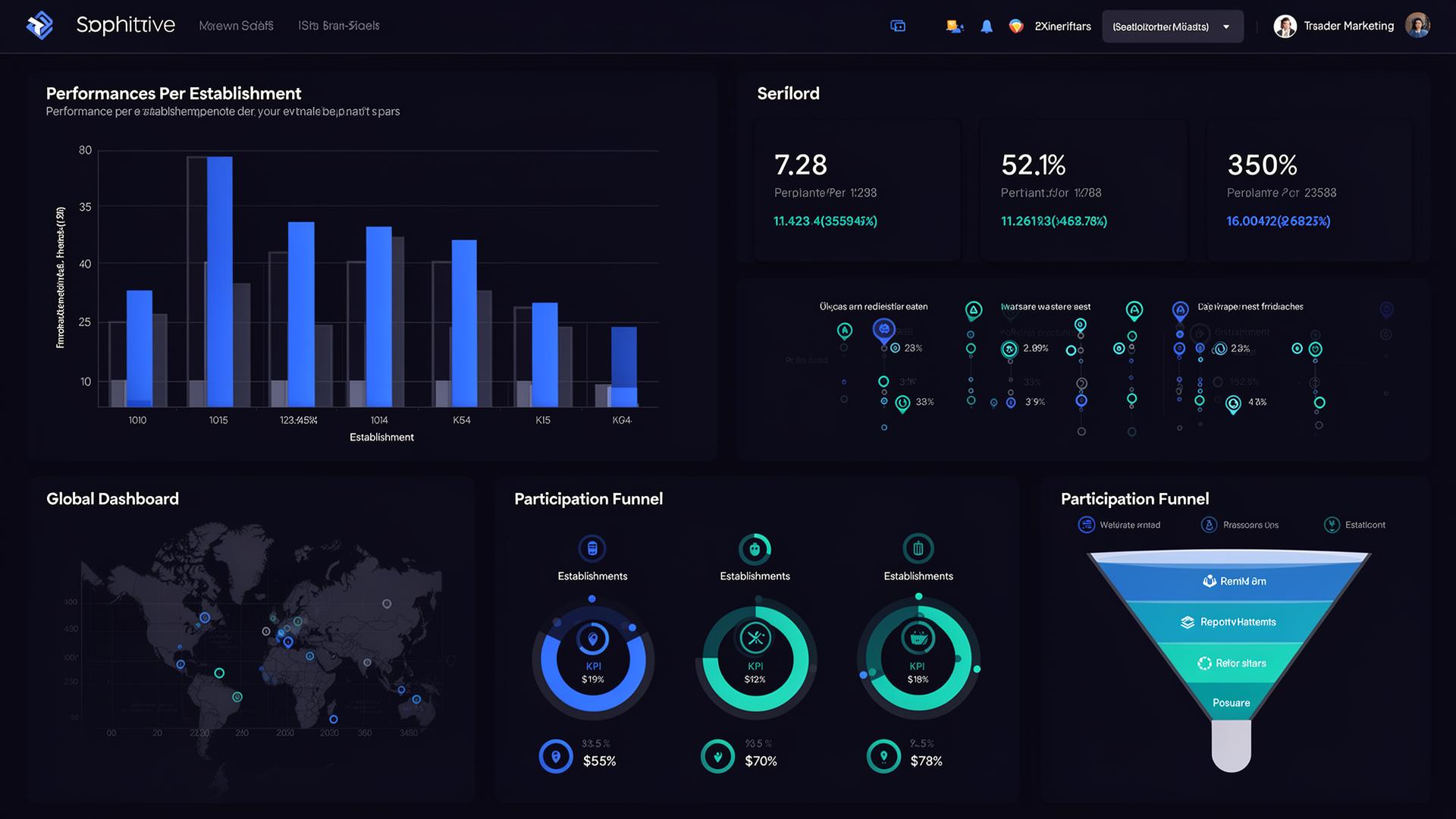Toggle the Rrassoars Ops legend item
Screen dimensions: 1456x819
(x=1240, y=525)
